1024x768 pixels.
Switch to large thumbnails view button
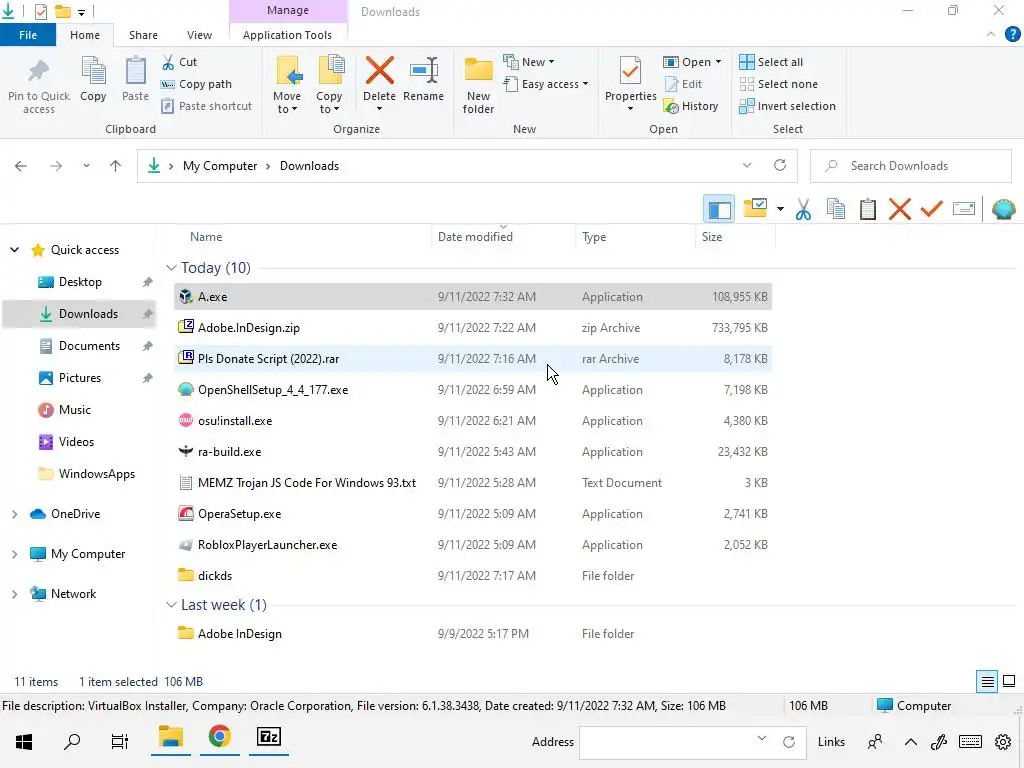pyautogui.click(x=1009, y=681)
